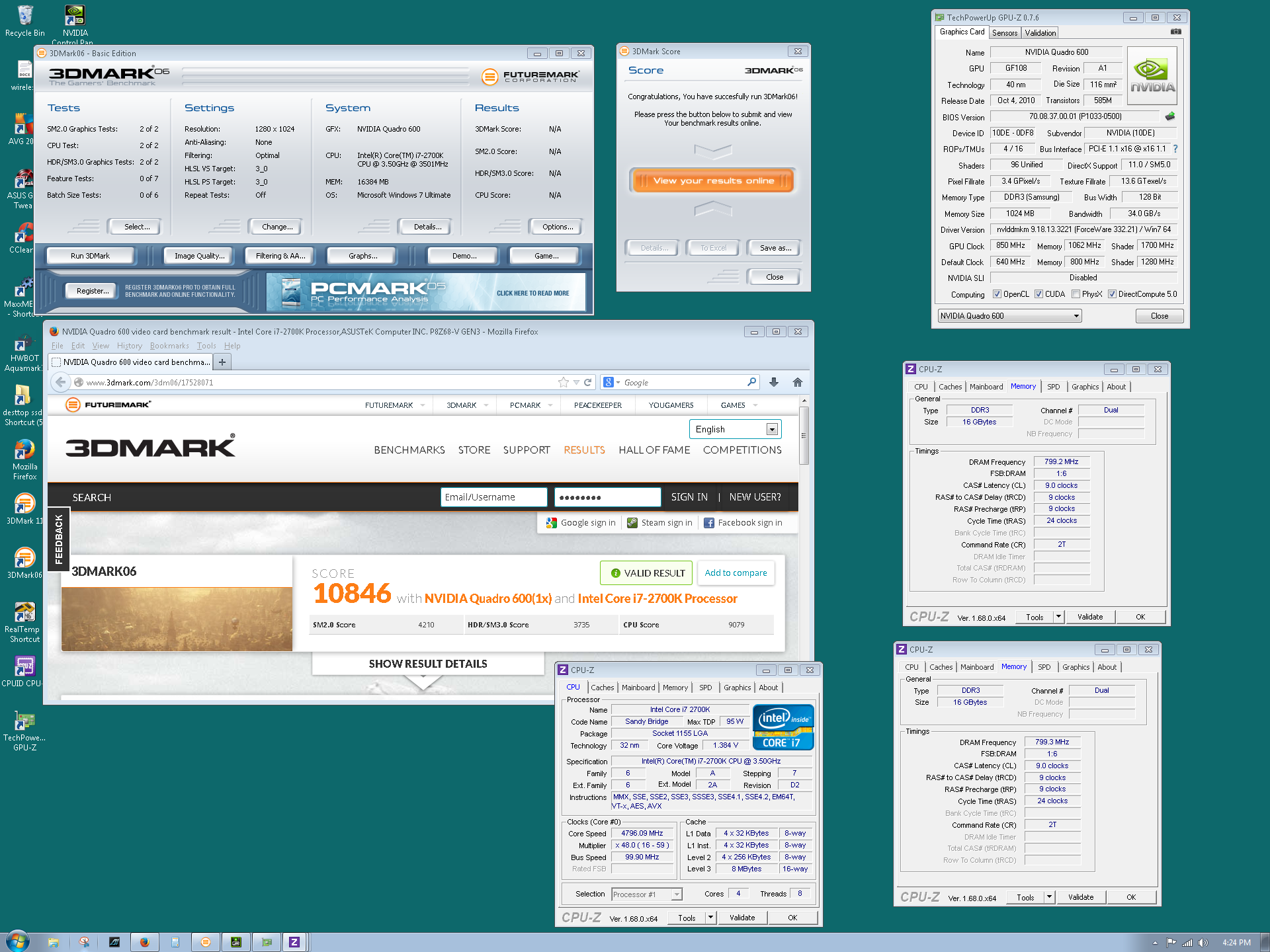
Task: Open Firefox downloads arrow icon
Action: coord(774,382)
